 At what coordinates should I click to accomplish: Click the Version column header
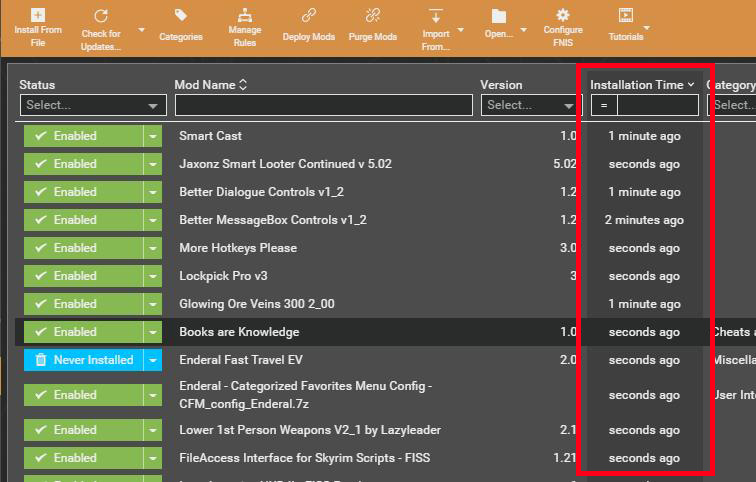(501, 85)
